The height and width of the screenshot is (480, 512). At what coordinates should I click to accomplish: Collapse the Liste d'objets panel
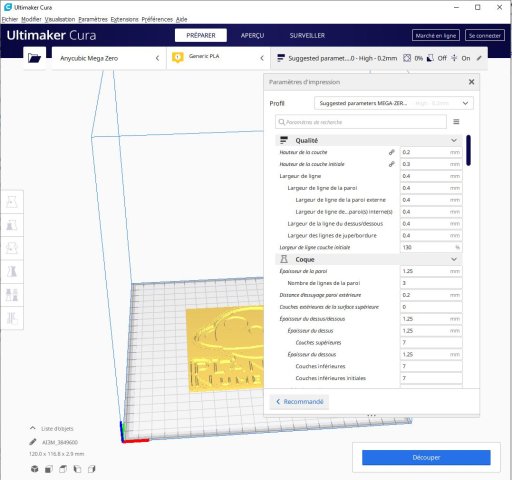click(x=33, y=428)
